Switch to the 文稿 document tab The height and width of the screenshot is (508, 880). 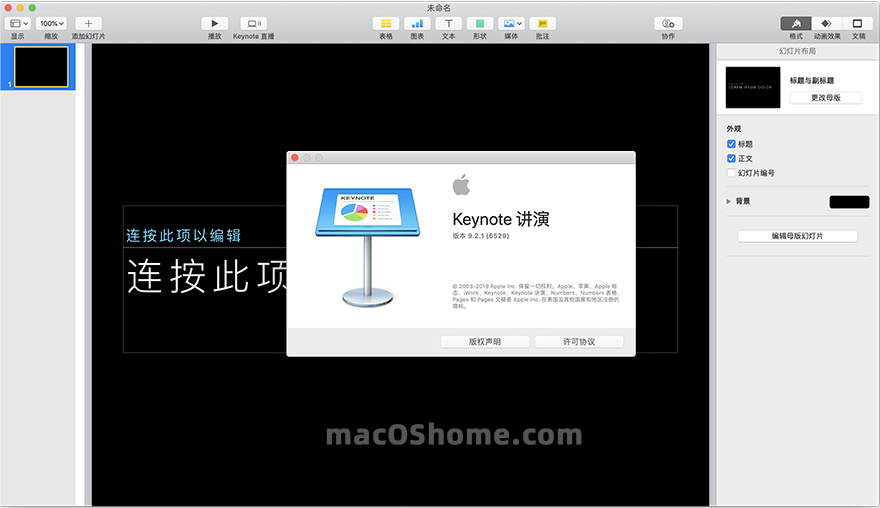857,23
